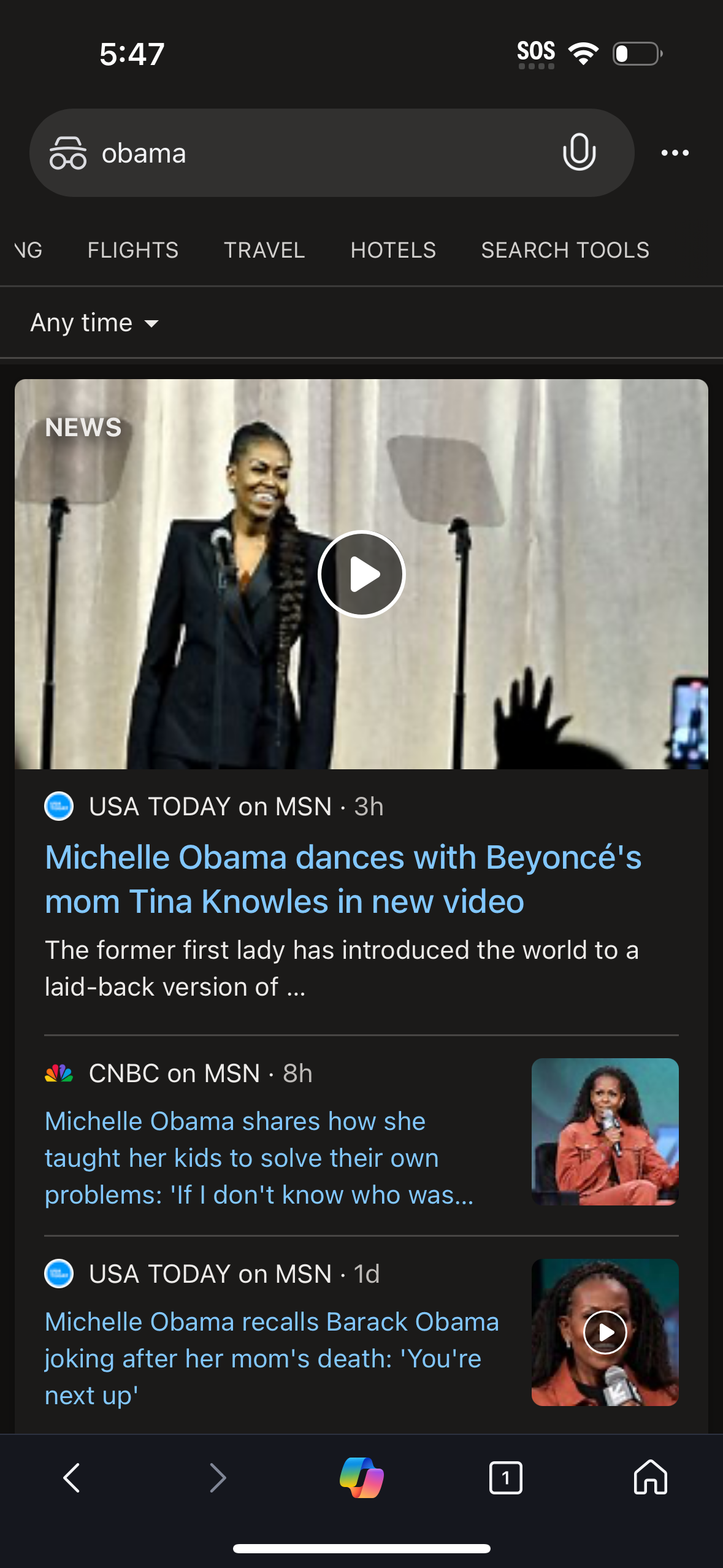
Task: Expand the time filter chevron
Action: (x=152, y=324)
